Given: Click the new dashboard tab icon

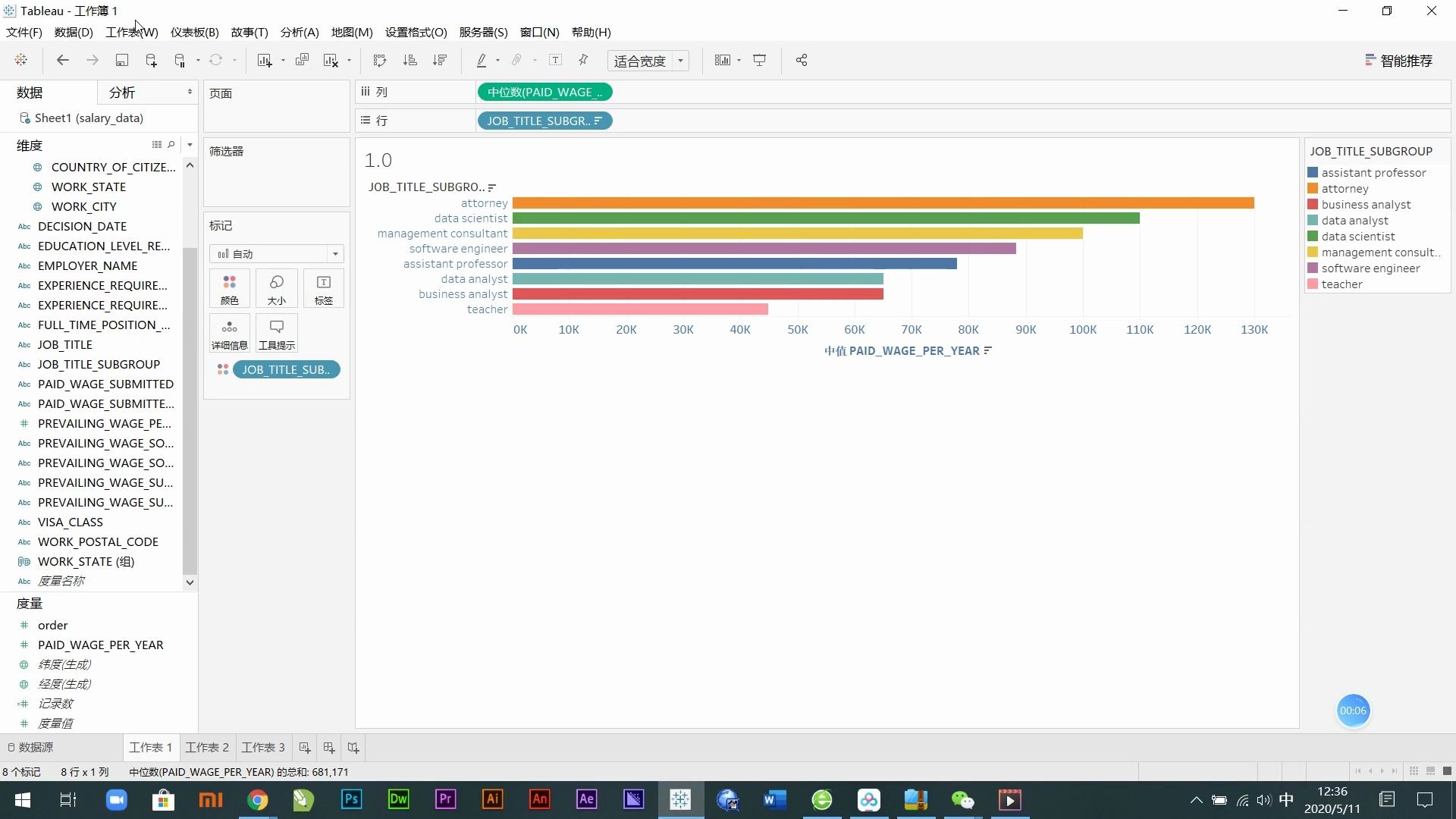Looking at the screenshot, I should coord(329,748).
